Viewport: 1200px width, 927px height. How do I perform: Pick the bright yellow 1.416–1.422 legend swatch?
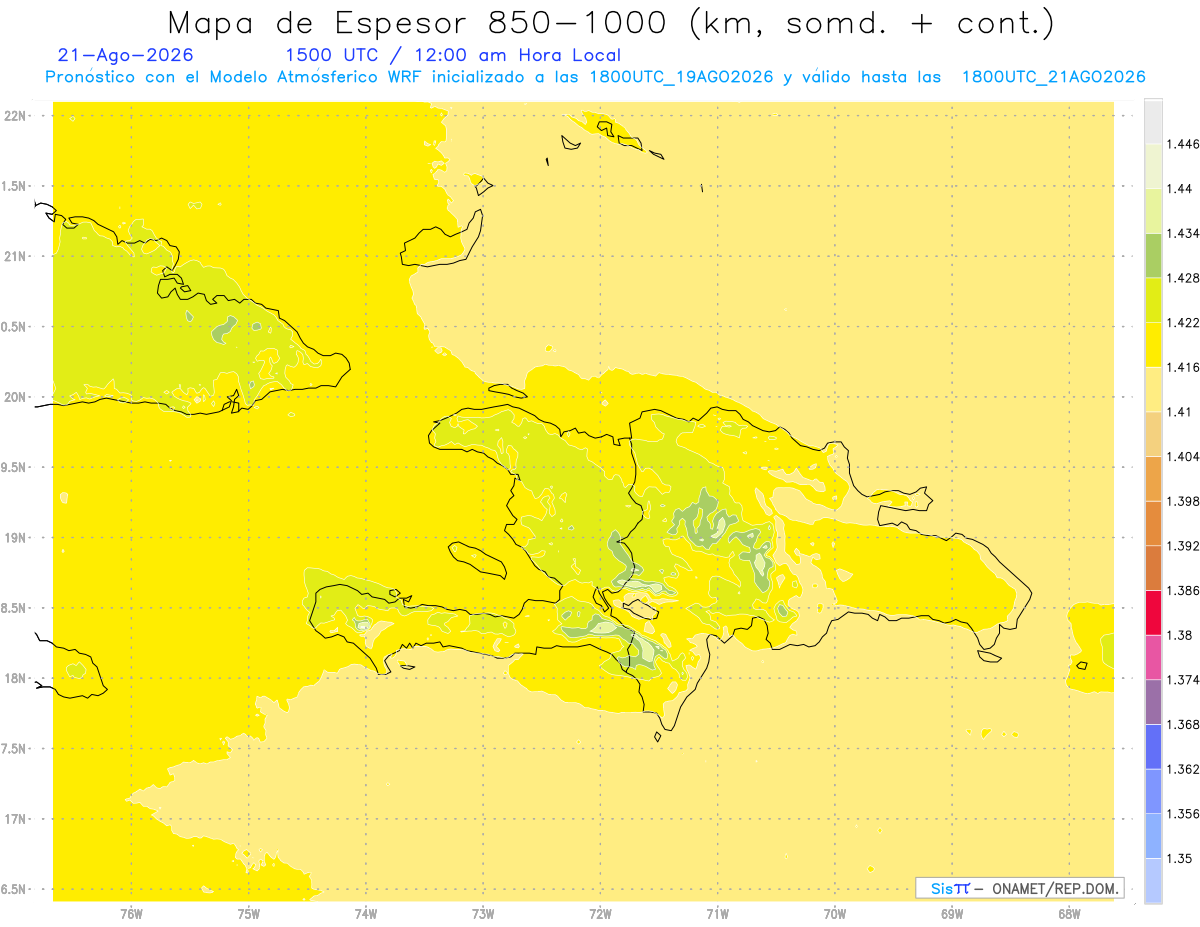click(1153, 345)
